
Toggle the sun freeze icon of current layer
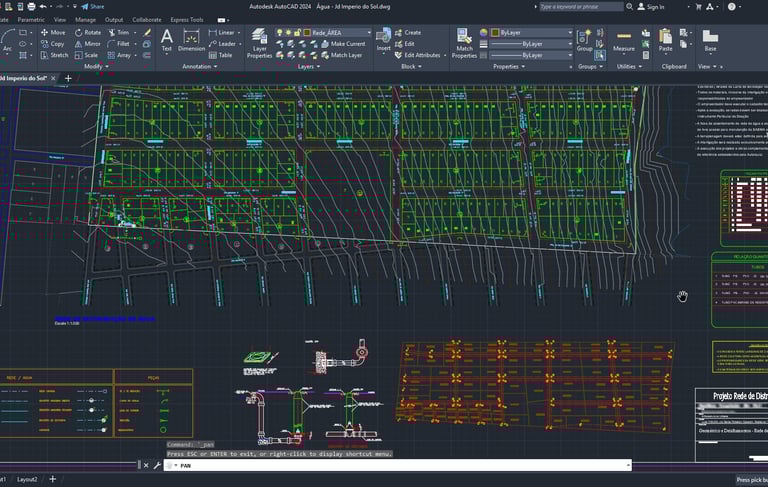coord(289,32)
